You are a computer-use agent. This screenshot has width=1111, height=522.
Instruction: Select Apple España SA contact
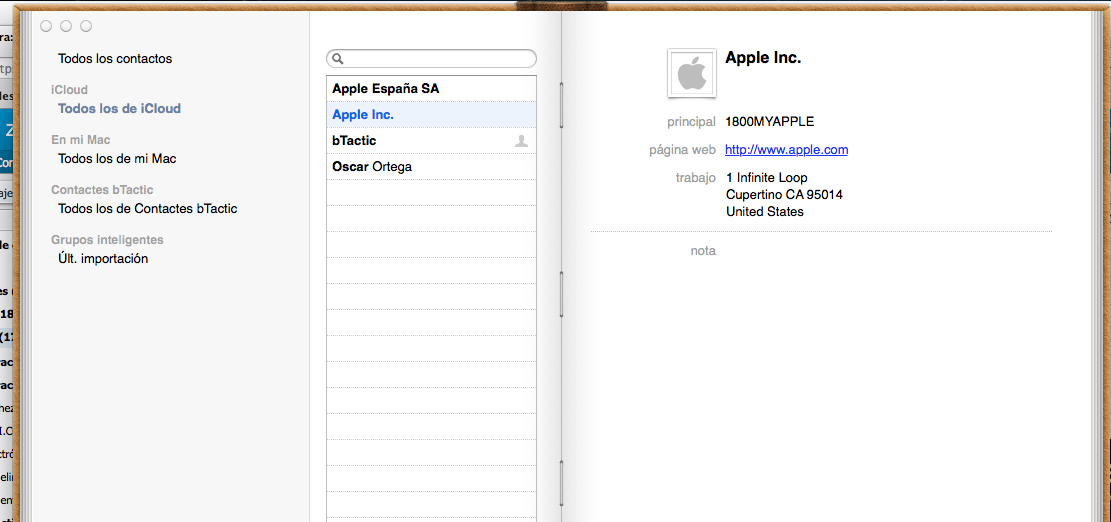point(432,89)
